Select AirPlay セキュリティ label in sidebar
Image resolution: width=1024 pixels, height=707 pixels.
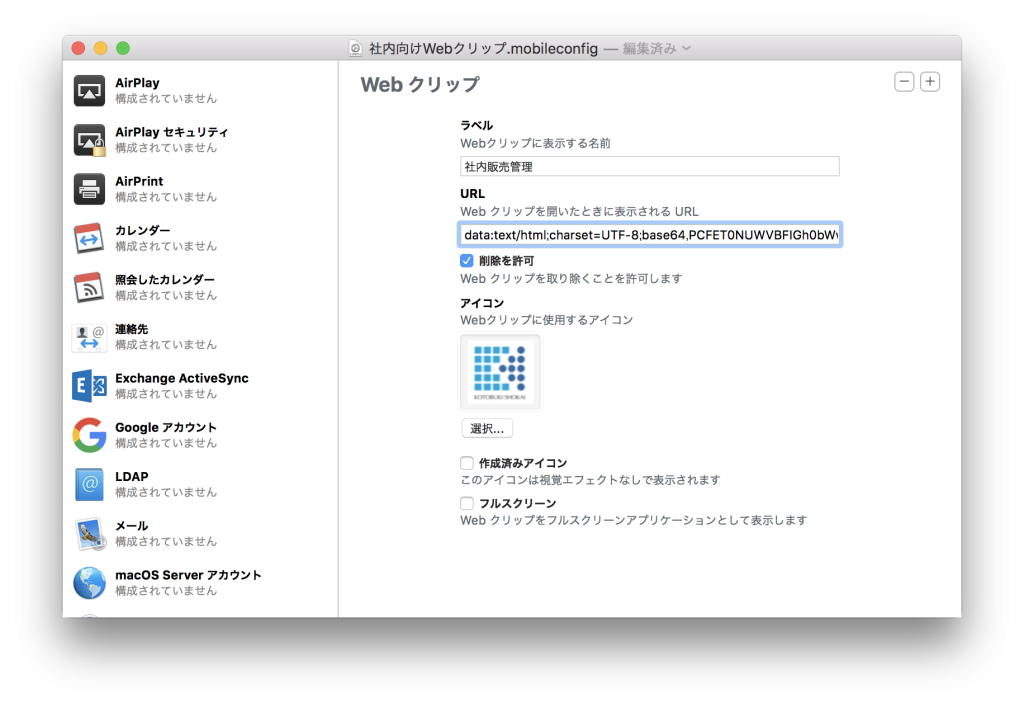pyautogui.click(x=172, y=132)
